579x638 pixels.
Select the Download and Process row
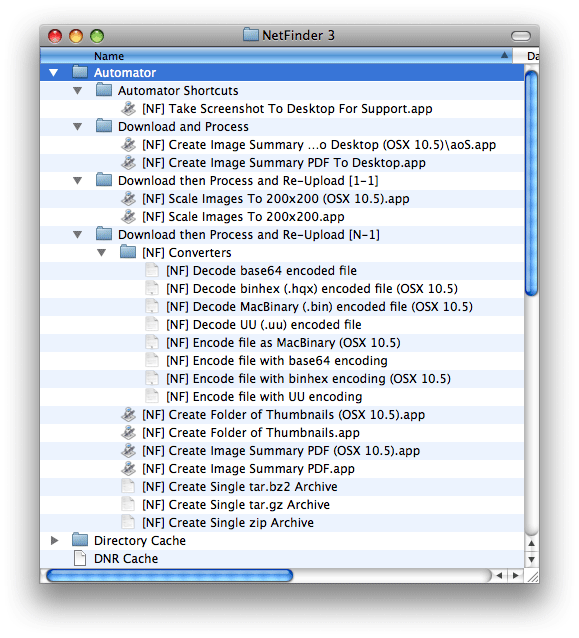pyautogui.click(x=282, y=126)
